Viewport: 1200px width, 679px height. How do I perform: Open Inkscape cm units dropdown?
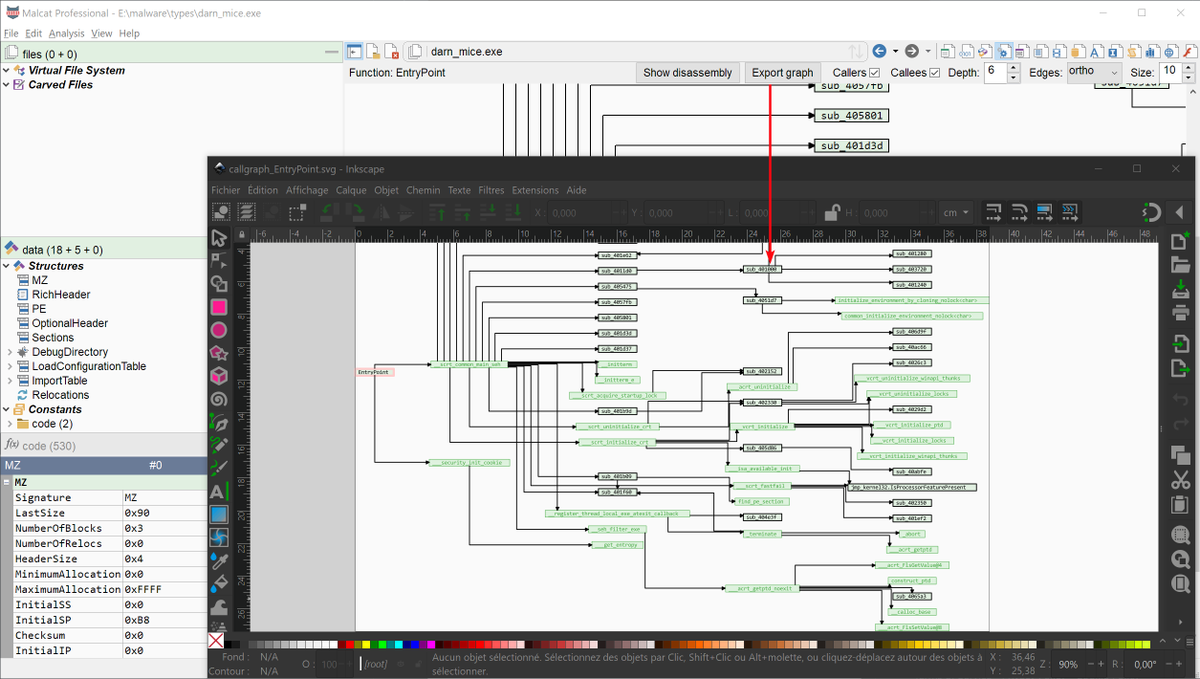957,212
